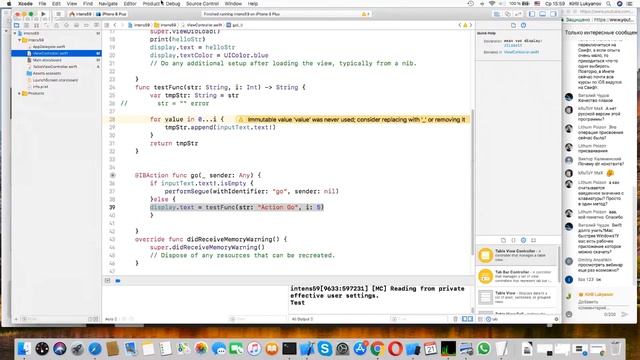Switch to the Version editor layout
The image size is (640, 360).
click(518, 14)
